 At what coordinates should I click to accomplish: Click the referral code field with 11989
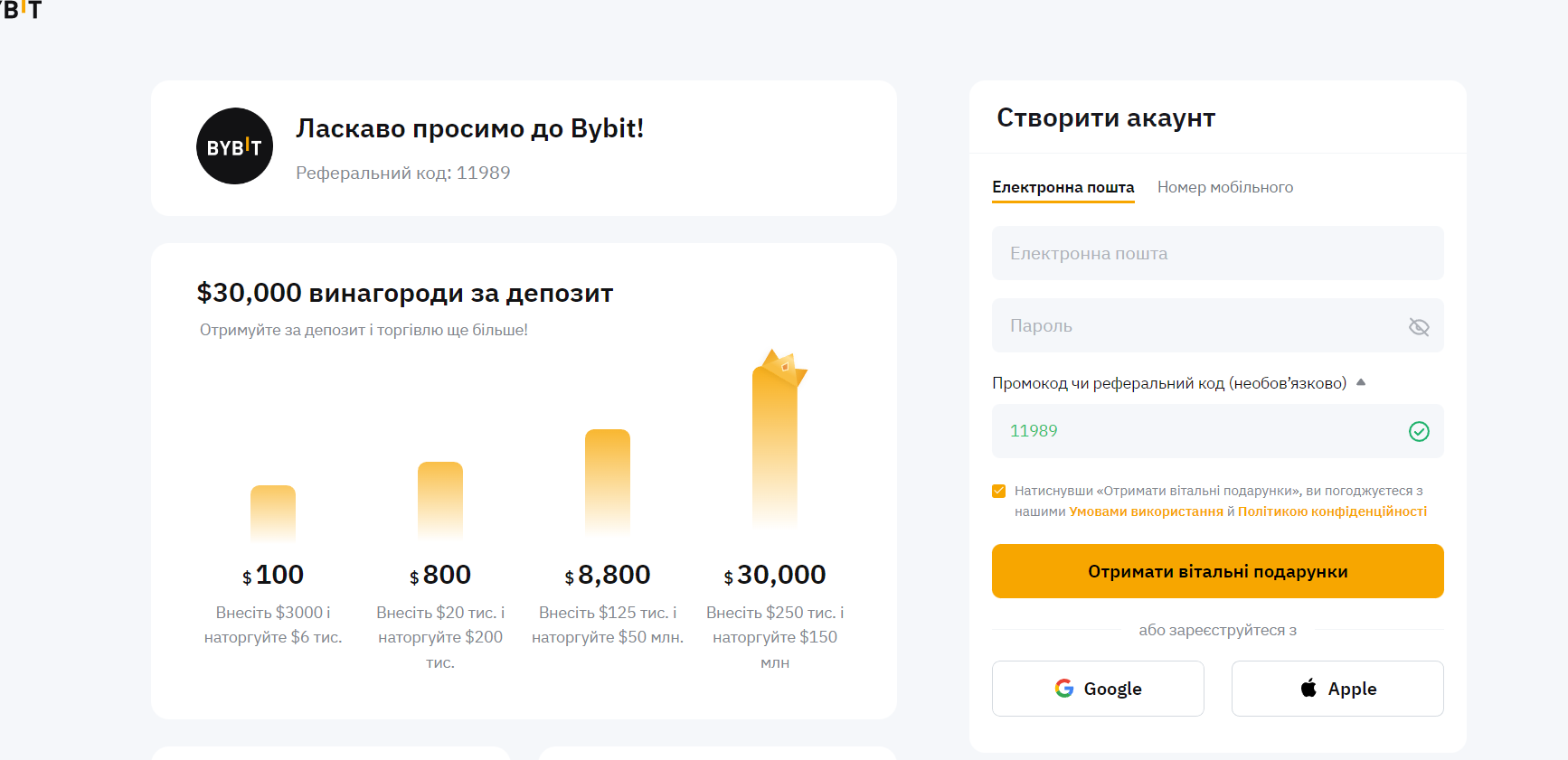[x=1217, y=431]
